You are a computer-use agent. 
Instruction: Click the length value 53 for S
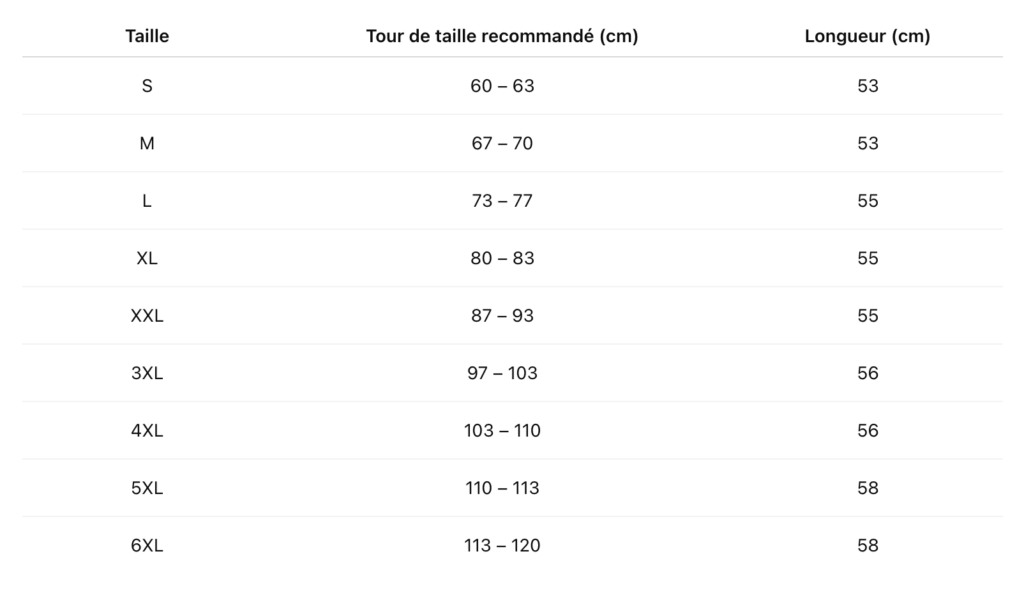coord(868,86)
